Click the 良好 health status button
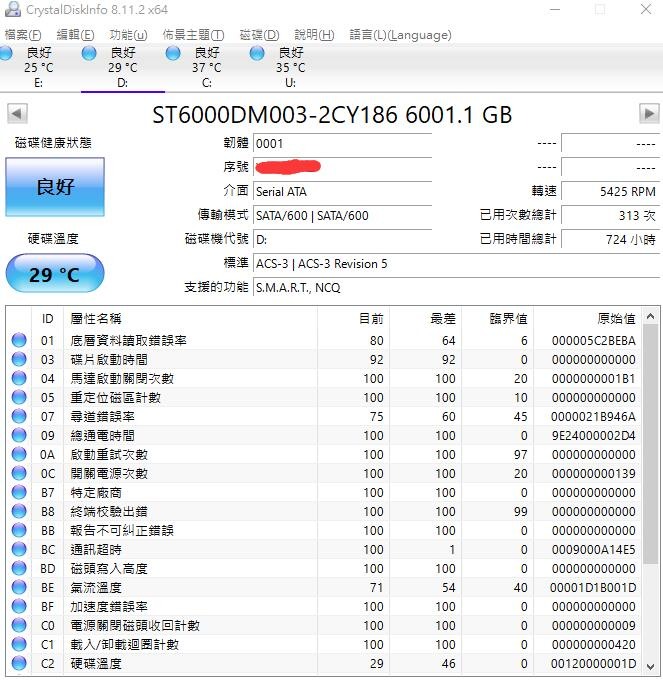The height and width of the screenshot is (680, 663). 55,187
